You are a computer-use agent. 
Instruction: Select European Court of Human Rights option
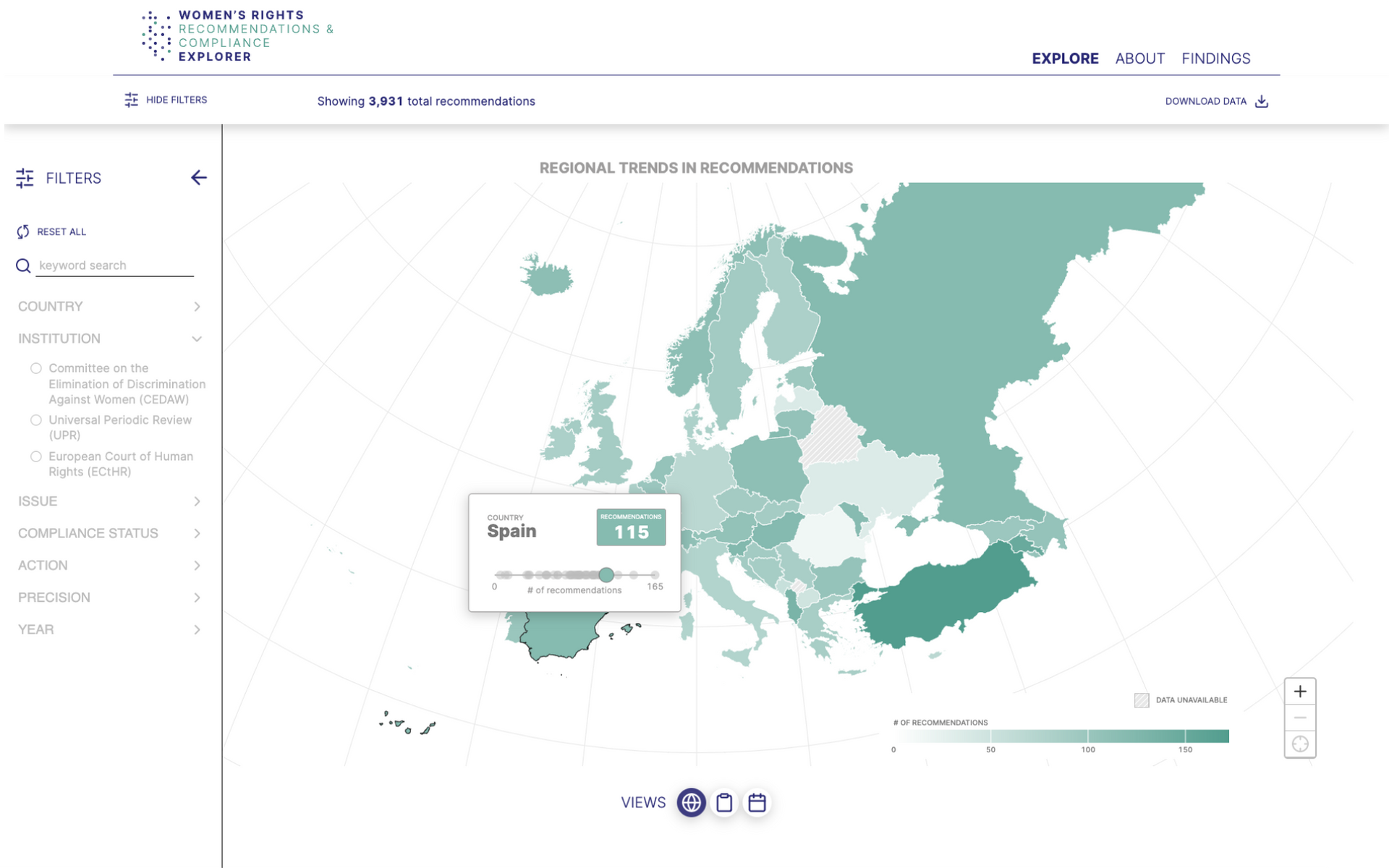35,456
